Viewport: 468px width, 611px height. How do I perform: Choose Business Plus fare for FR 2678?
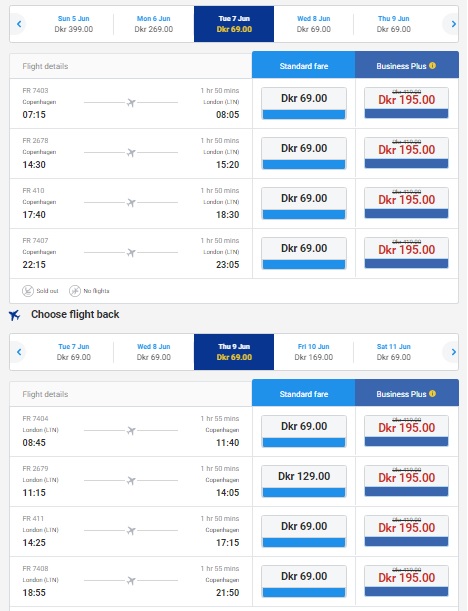click(x=406, y=153)
